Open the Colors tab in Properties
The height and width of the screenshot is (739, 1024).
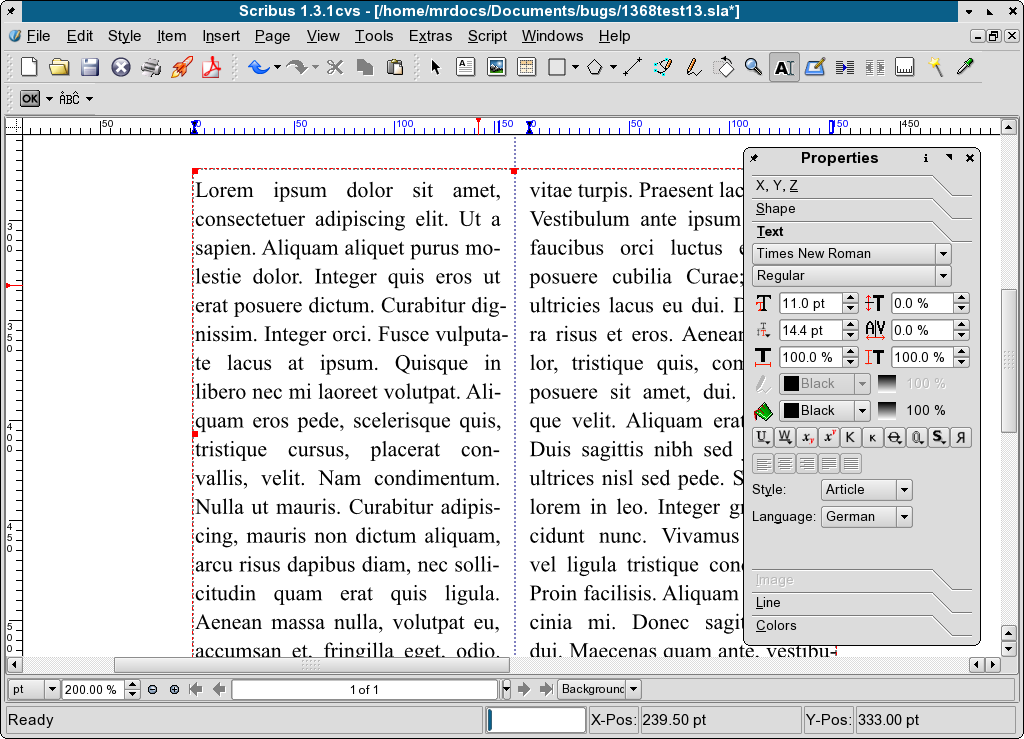776,626
